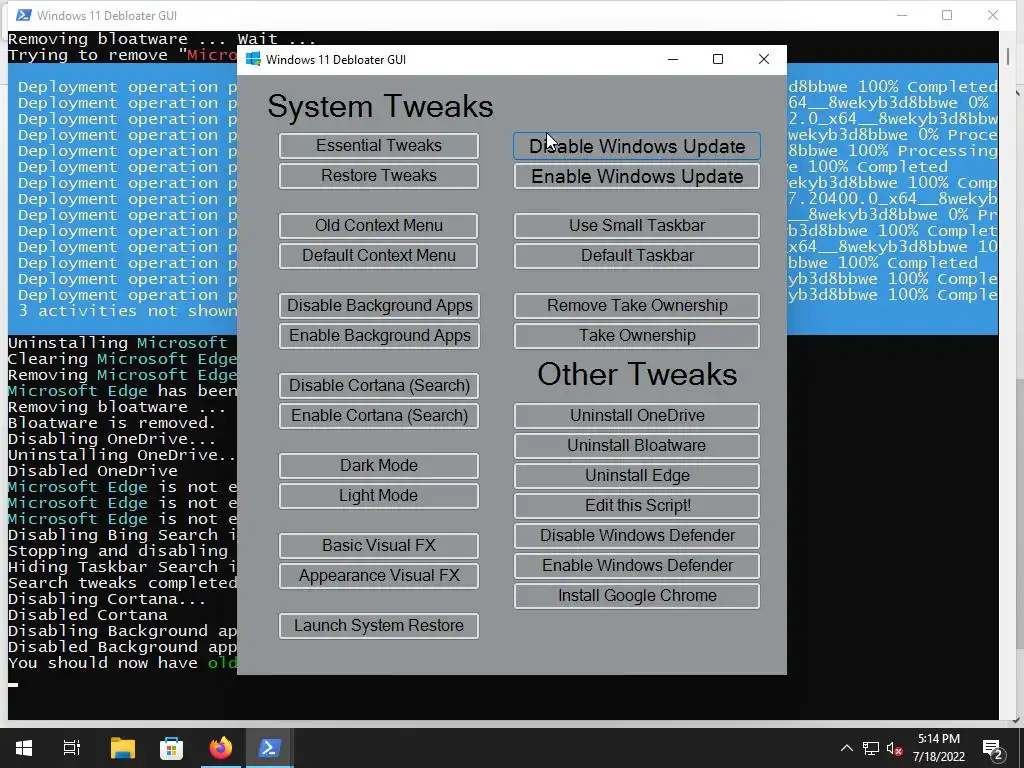Apply Basic Visual FX
The width and height of the screenshot is (1024, 768).
[379, 545]
